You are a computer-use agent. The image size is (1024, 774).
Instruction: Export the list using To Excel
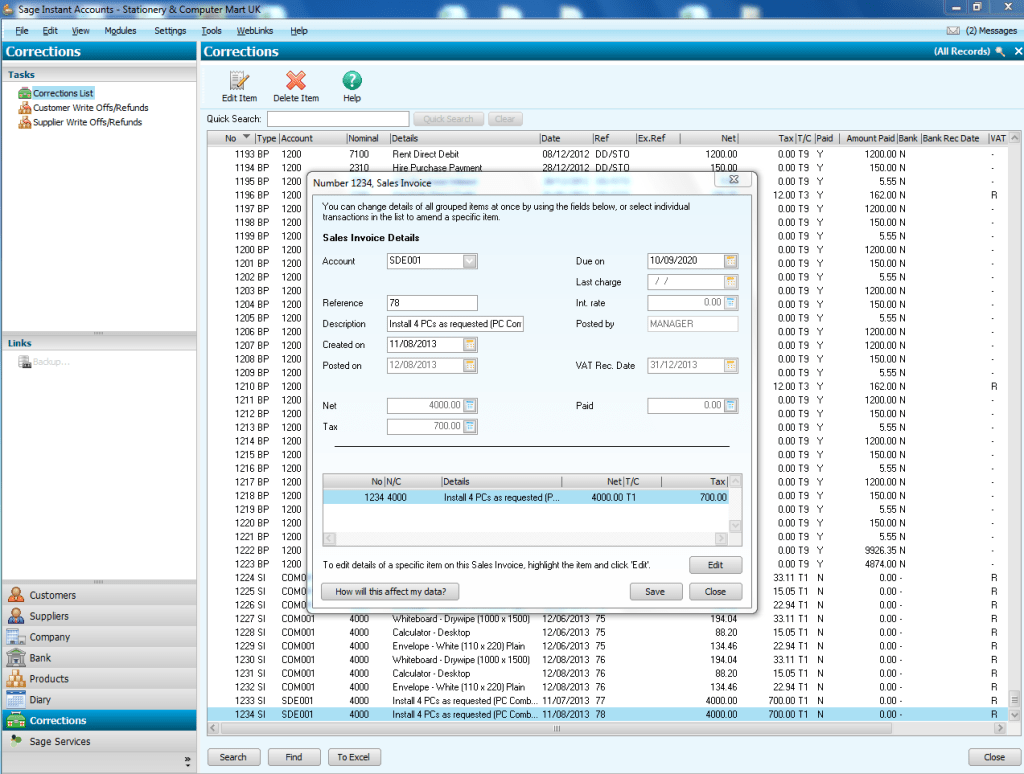(x=354, y=757)
